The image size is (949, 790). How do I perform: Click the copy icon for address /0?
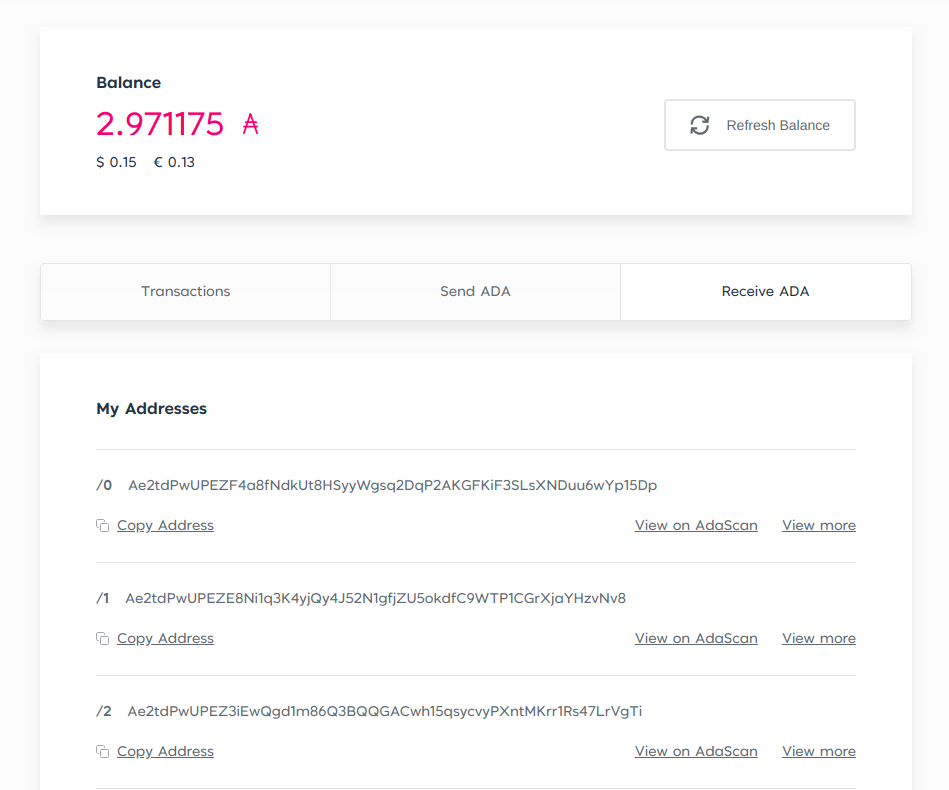(102, 525)
